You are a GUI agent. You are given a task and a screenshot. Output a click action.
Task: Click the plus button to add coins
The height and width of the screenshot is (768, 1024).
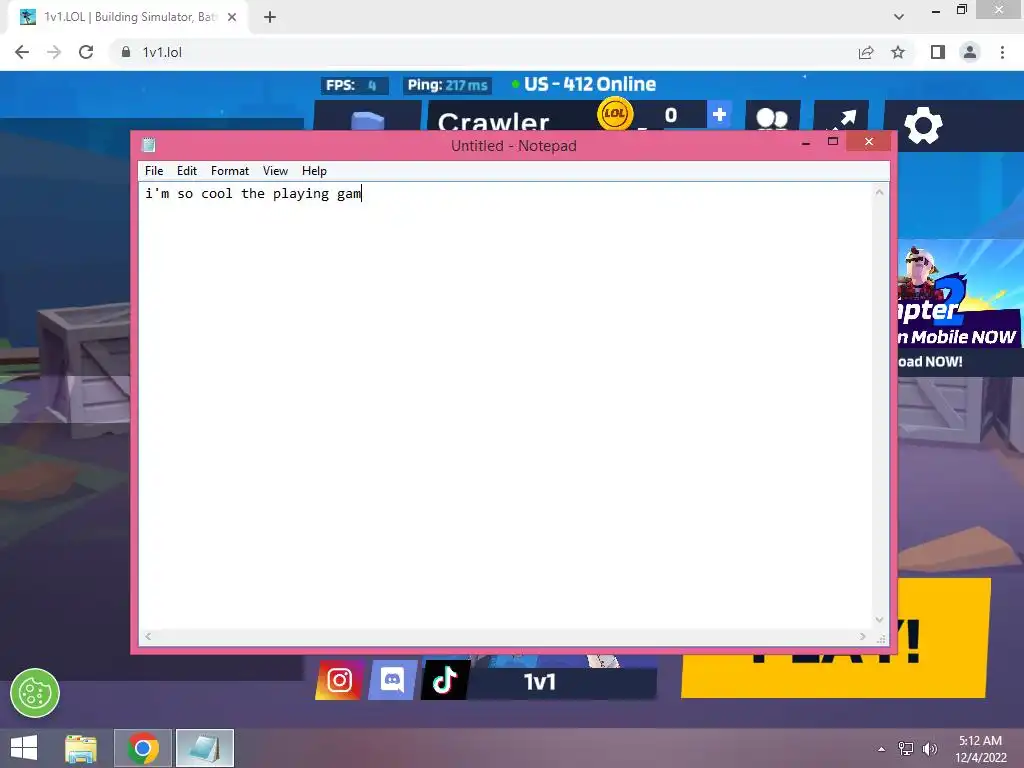click(x=719, y=114)
